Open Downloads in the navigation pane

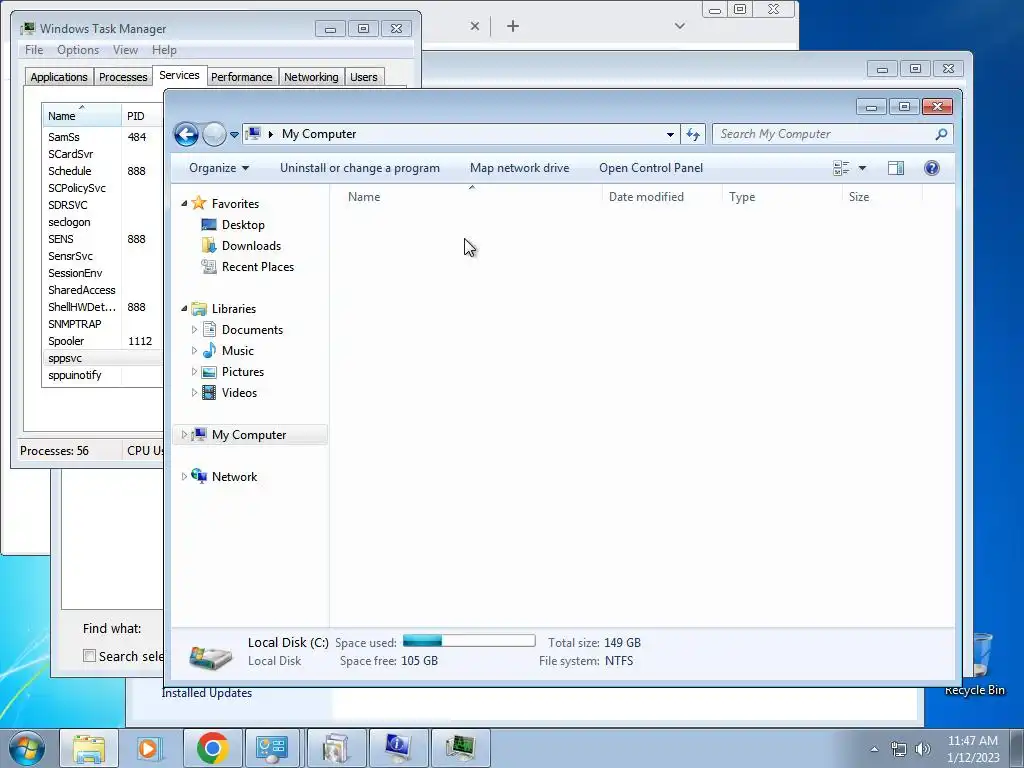pos(251,246)
